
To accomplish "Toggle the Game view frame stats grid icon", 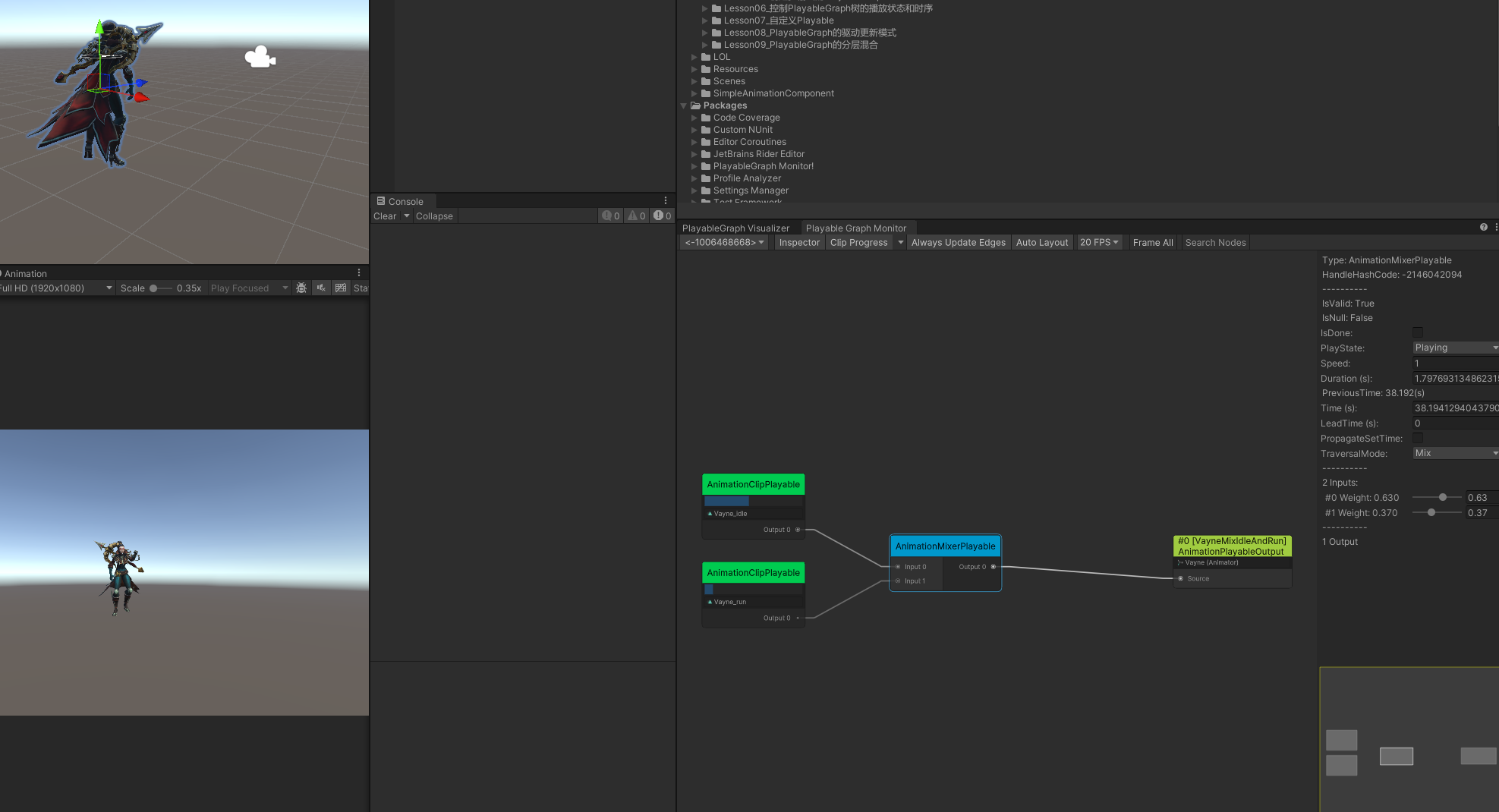I will (x=341, y=288).
